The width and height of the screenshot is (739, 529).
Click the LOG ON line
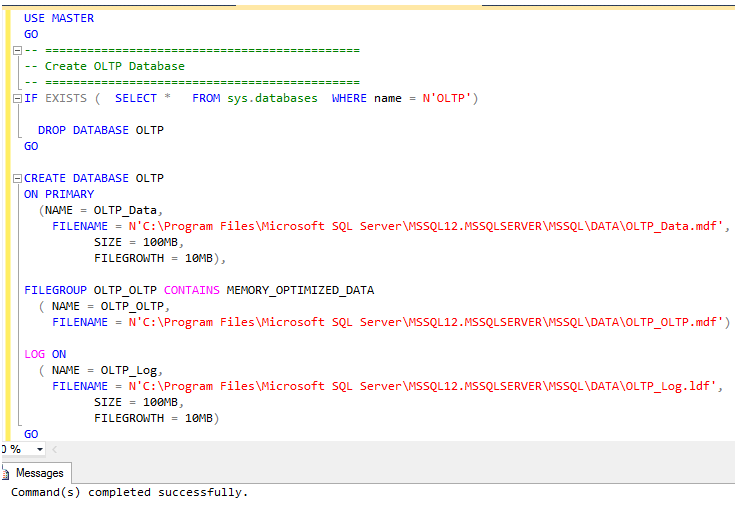click(45, 354)
